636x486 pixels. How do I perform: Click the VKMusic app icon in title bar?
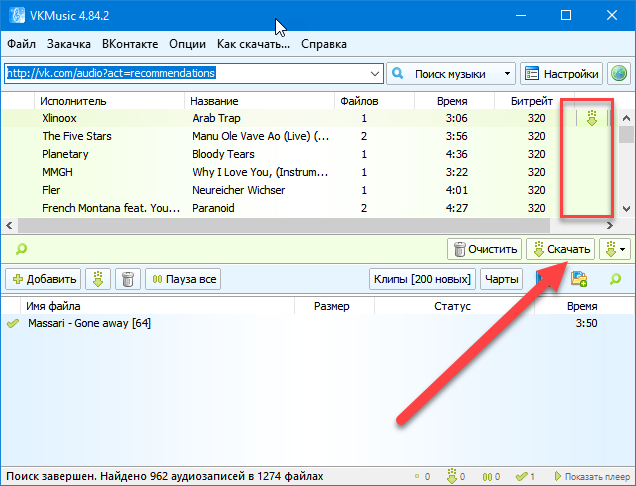click(17, 15)
